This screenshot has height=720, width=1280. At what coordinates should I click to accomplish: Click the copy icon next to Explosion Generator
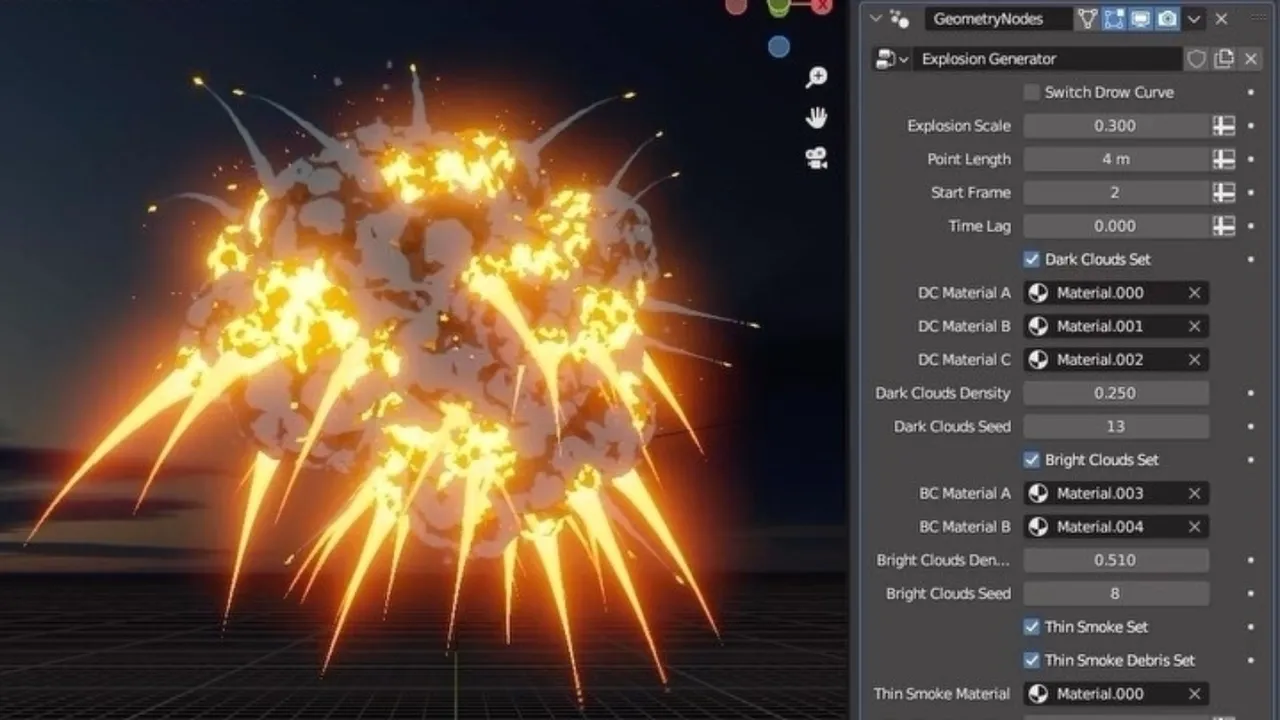pos(1224,59)
